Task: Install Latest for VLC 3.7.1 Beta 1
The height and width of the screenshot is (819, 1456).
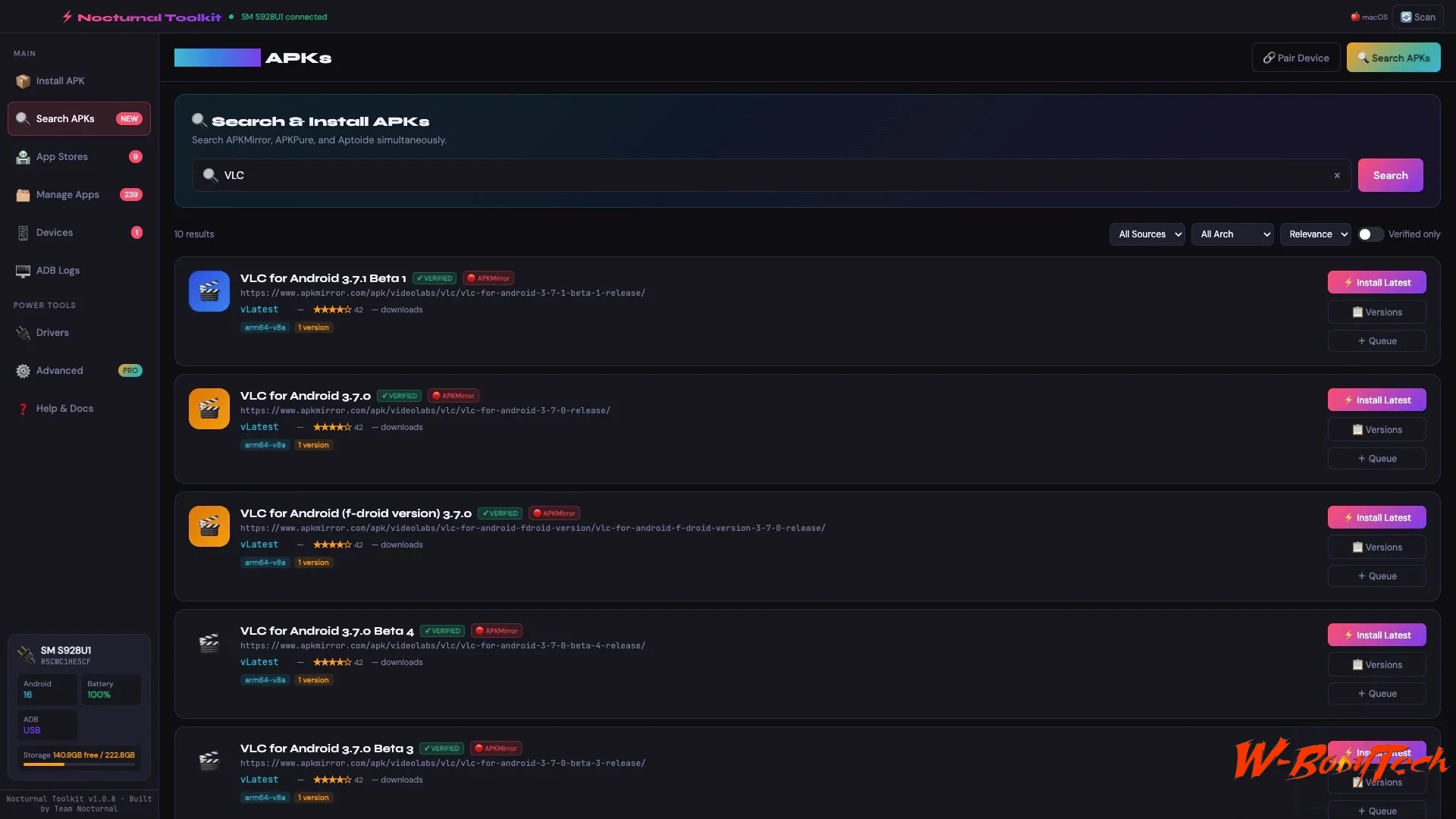Action: [1376, 283]
